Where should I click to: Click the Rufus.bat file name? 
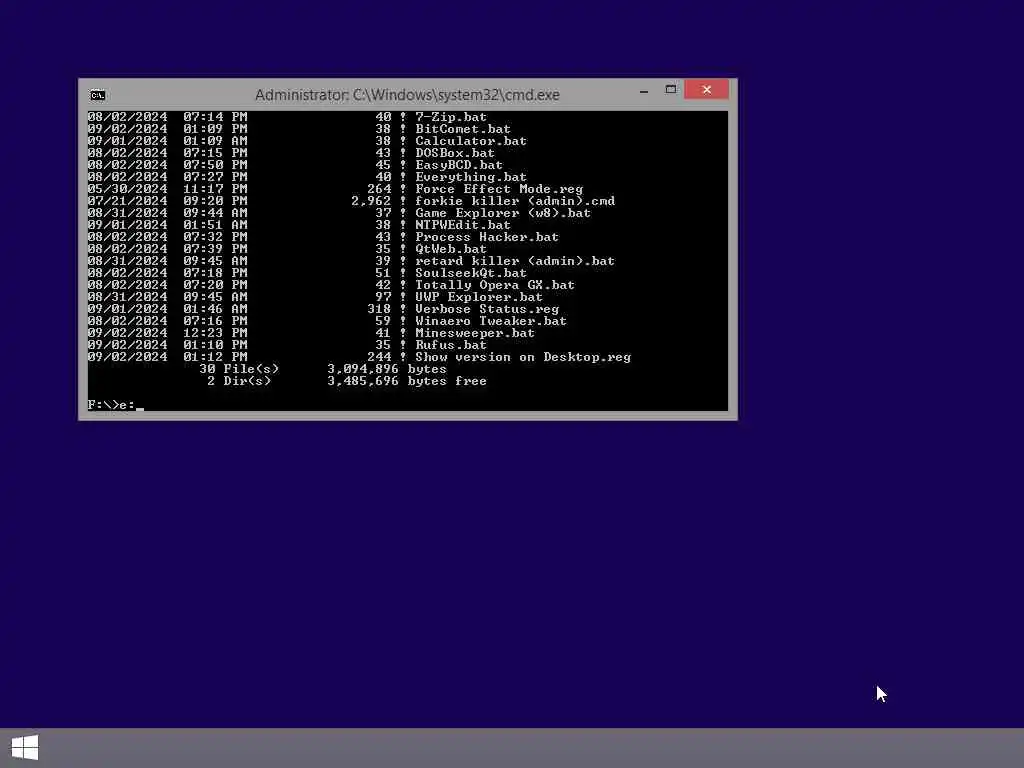[x=451, y=345]
